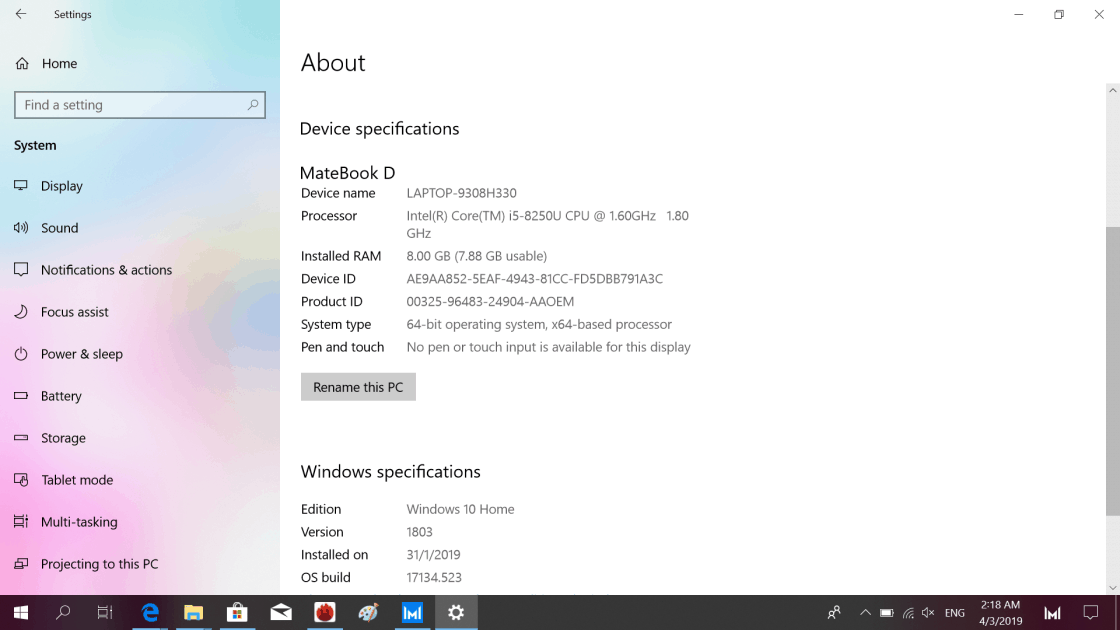Click the ENG language indicator
1120x630 pixels.
954,613
